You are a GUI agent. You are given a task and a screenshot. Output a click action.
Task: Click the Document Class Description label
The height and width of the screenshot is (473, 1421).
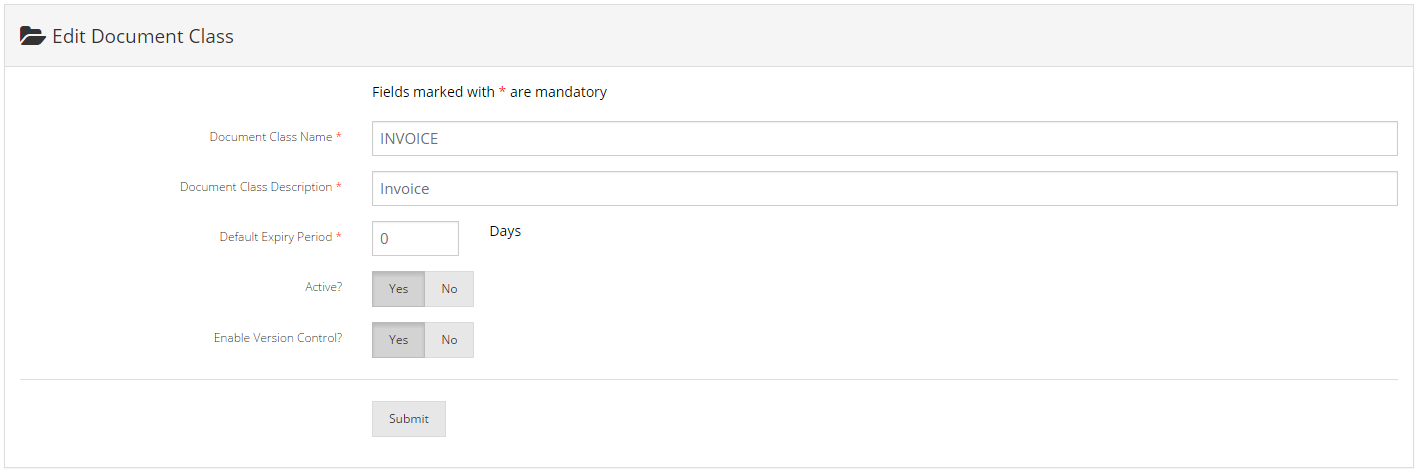256,187
